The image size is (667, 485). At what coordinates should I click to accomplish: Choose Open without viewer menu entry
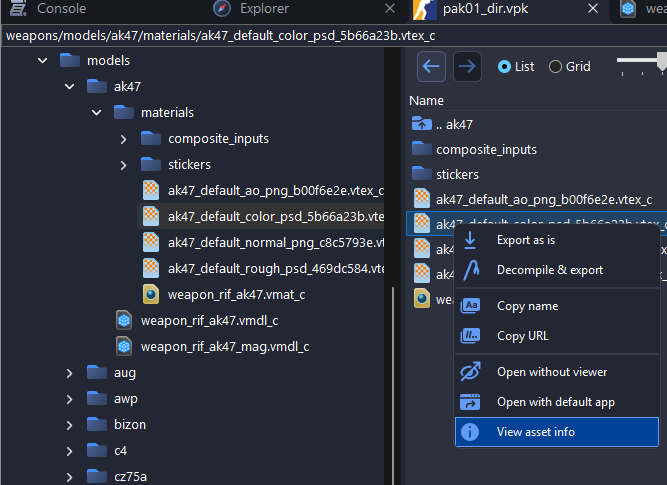pos(557,372)
